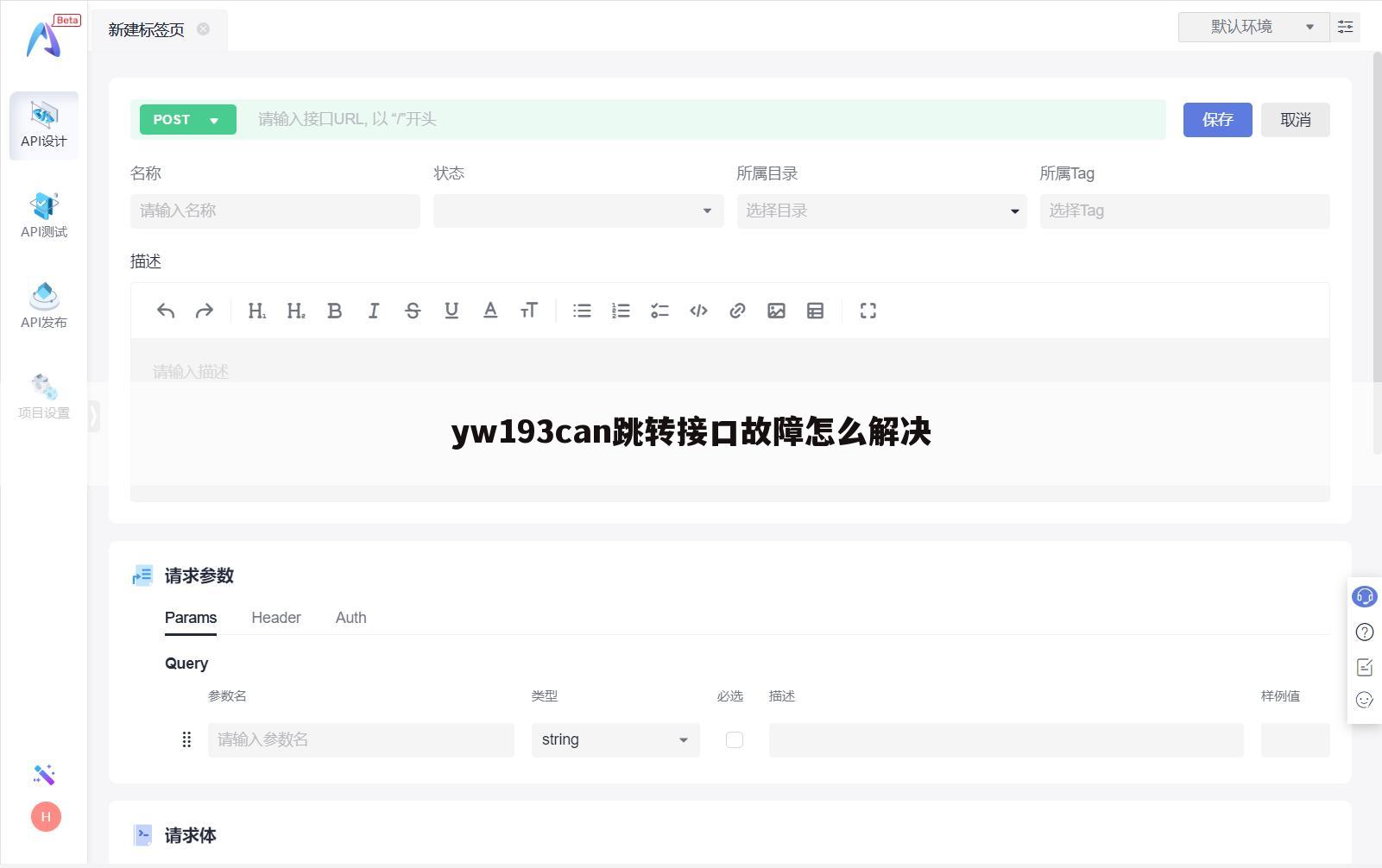The height and width of the screenshot is (868, 1382).
Task: Open the font color tool
Action: [490, 311]
